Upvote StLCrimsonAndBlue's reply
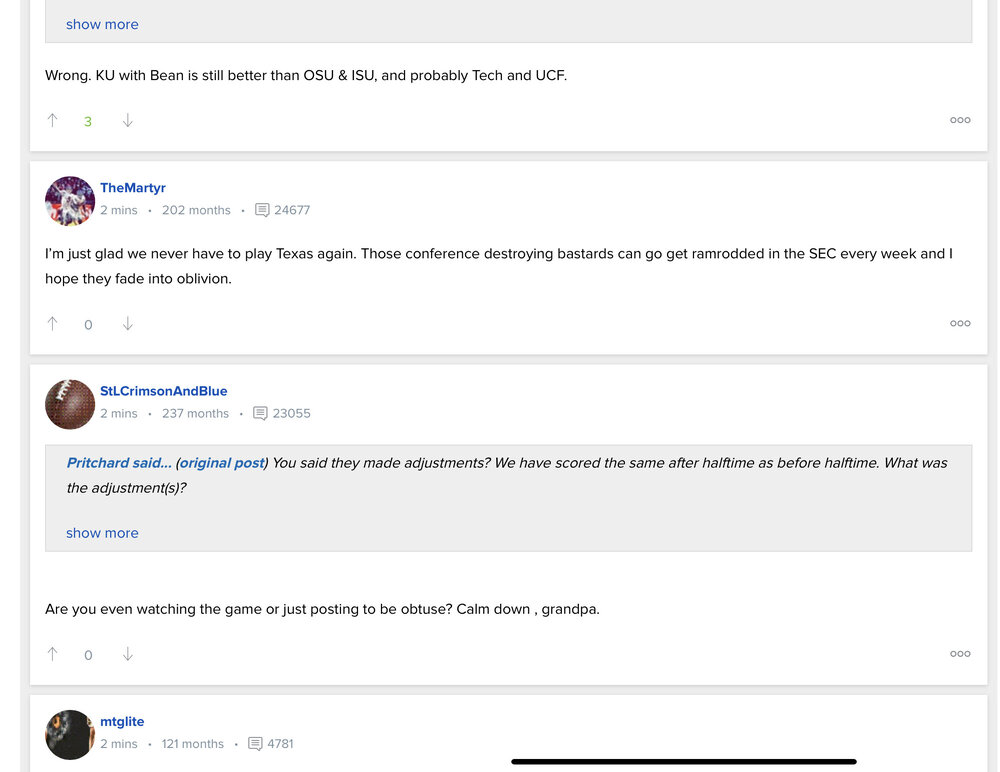 (53, 655)
